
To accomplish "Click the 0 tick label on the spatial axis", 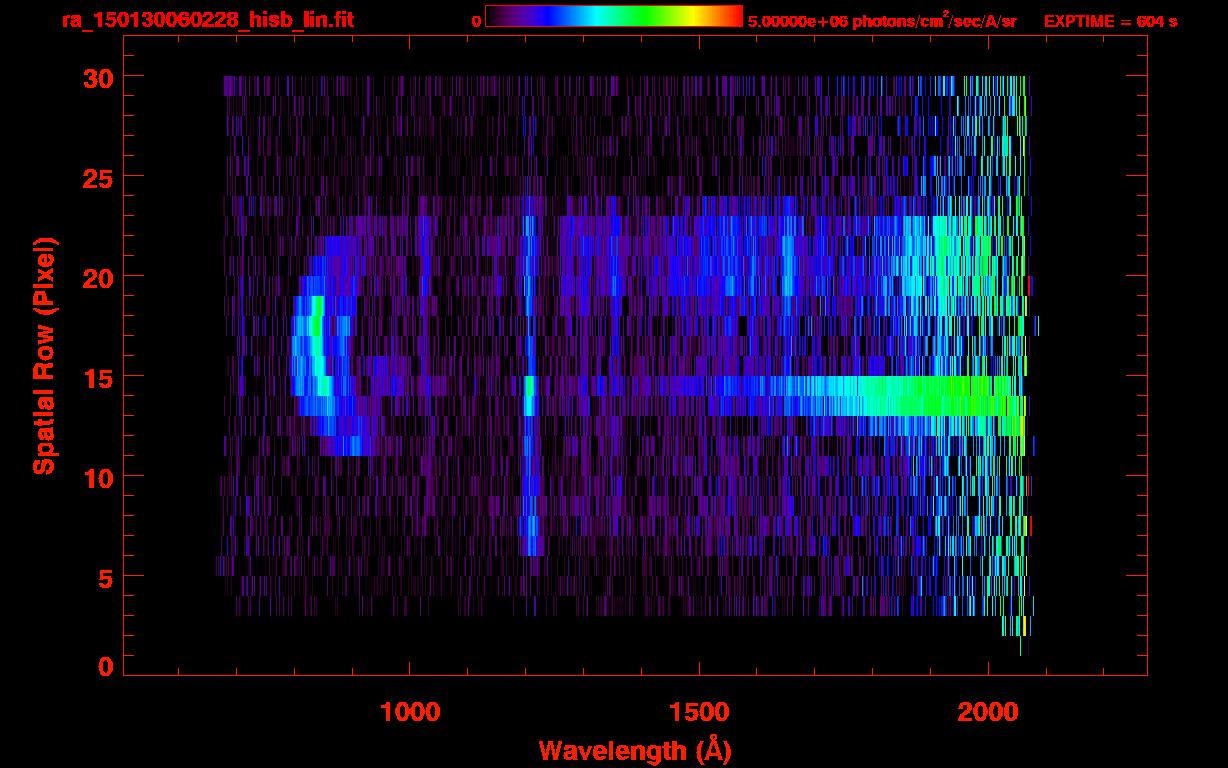I will tap(105, 666).
